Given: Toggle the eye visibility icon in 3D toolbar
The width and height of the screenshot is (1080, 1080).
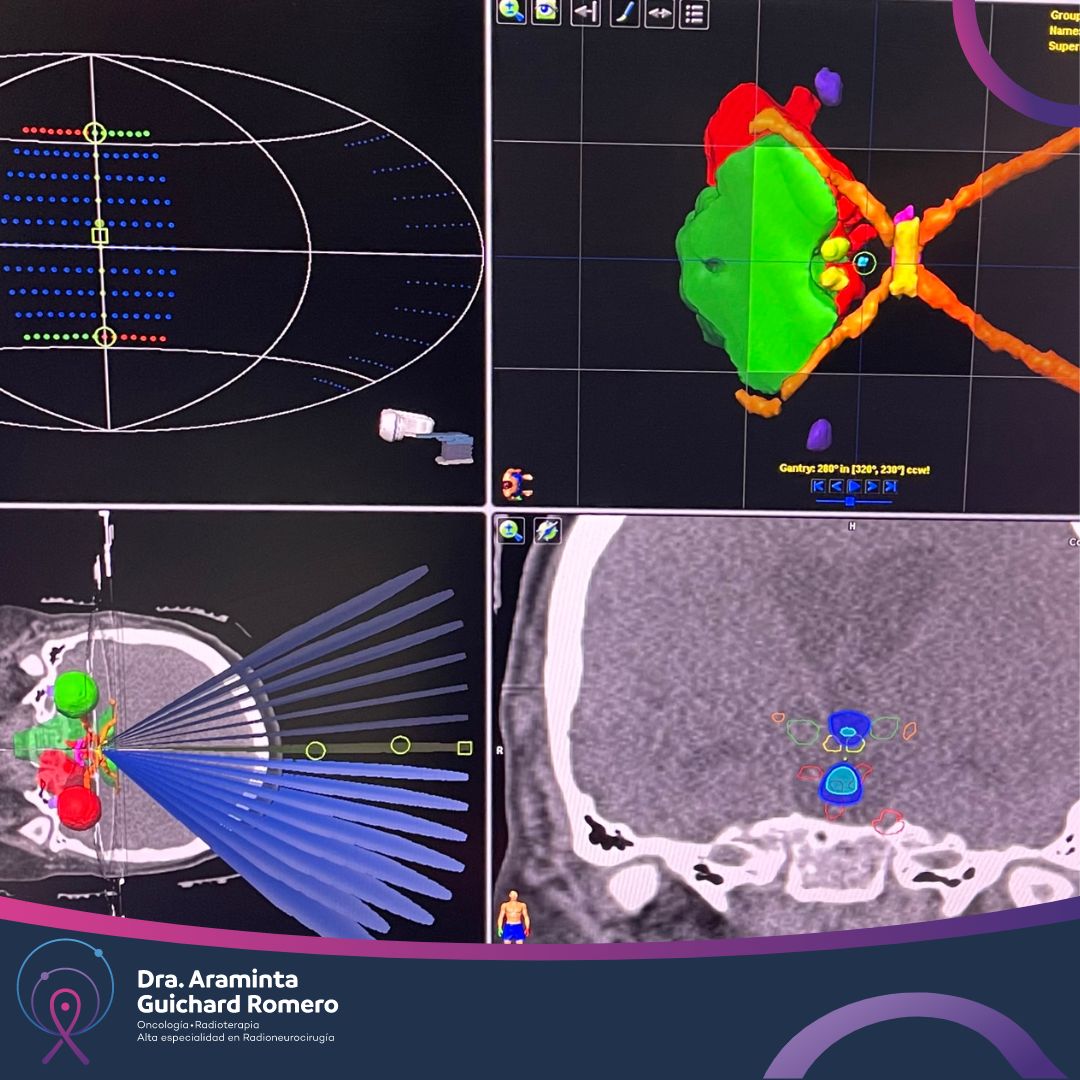Looking at the screenshot, I should click(546, 12).
